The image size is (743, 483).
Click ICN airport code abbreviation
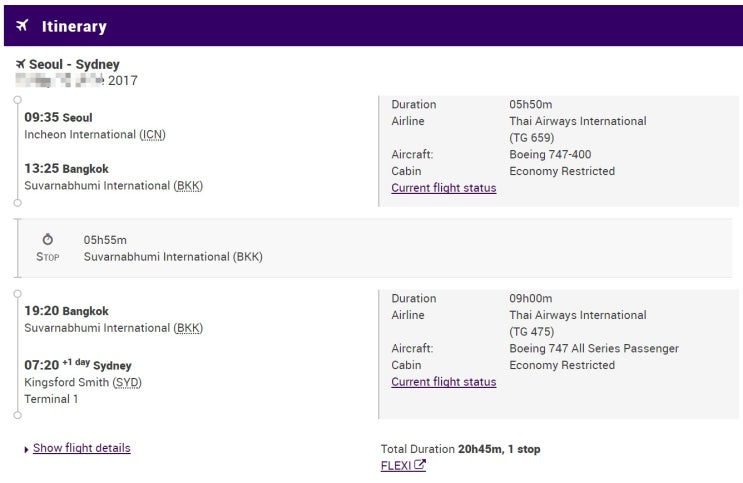pyautogui.click(x=151, y=135)
